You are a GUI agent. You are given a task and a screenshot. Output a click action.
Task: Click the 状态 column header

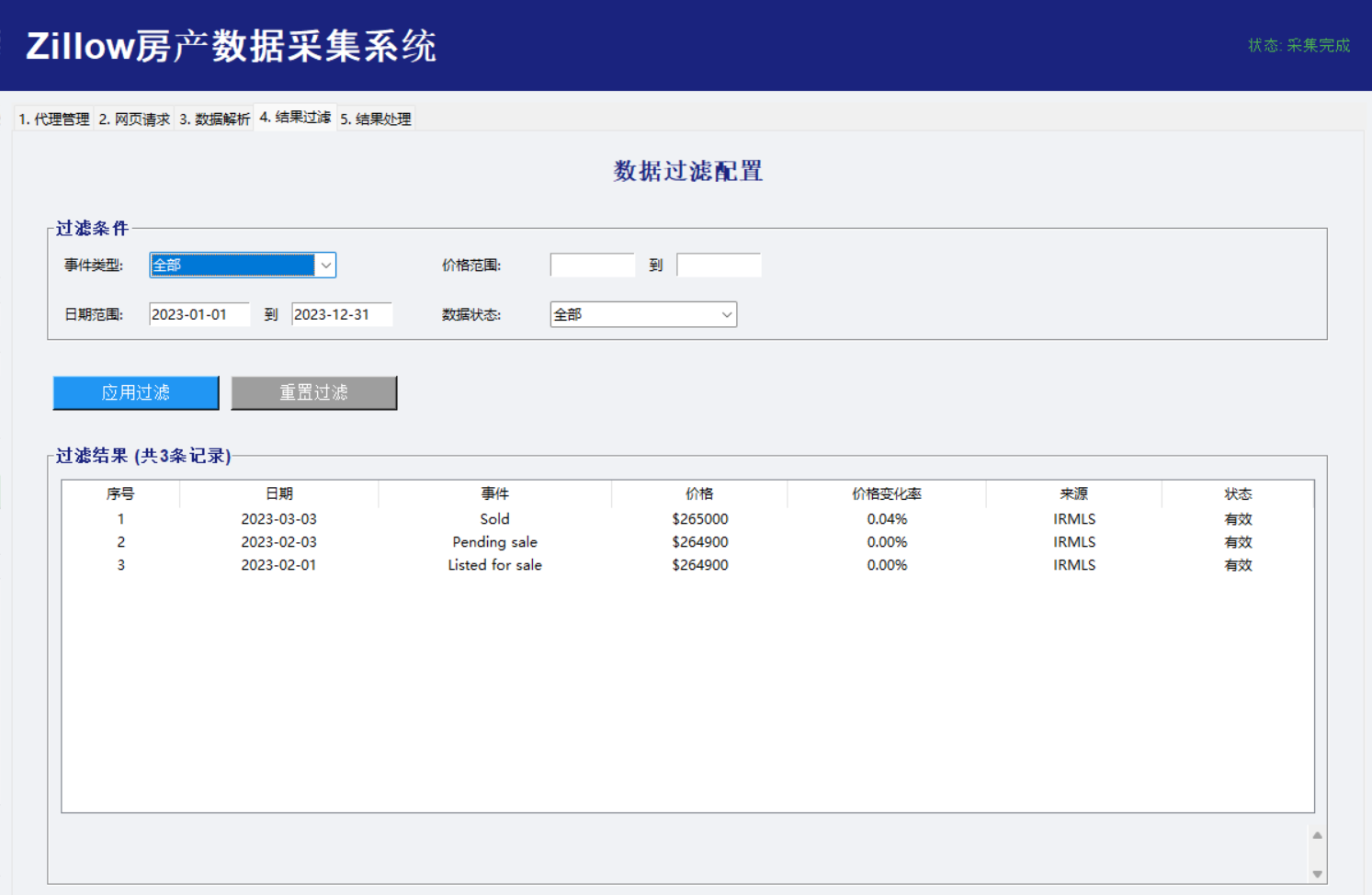pyautogui.click(x=1238, y=494)
